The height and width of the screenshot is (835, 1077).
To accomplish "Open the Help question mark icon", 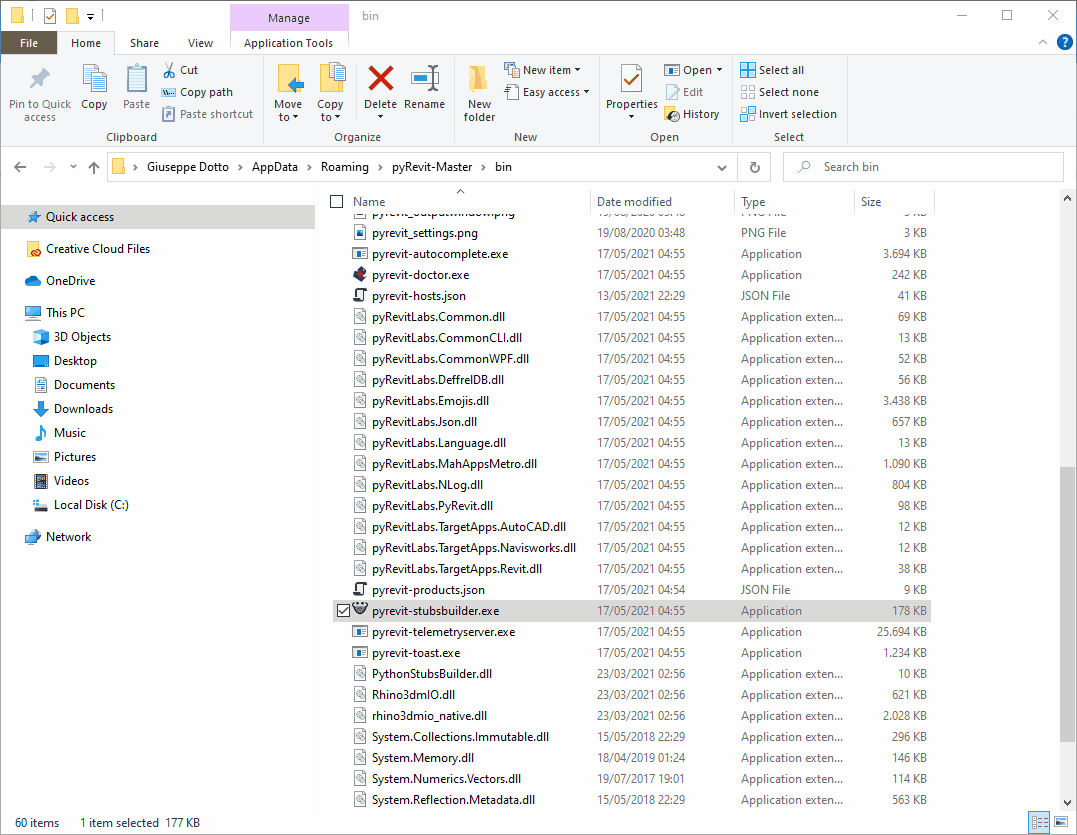I will point(1064,43).
